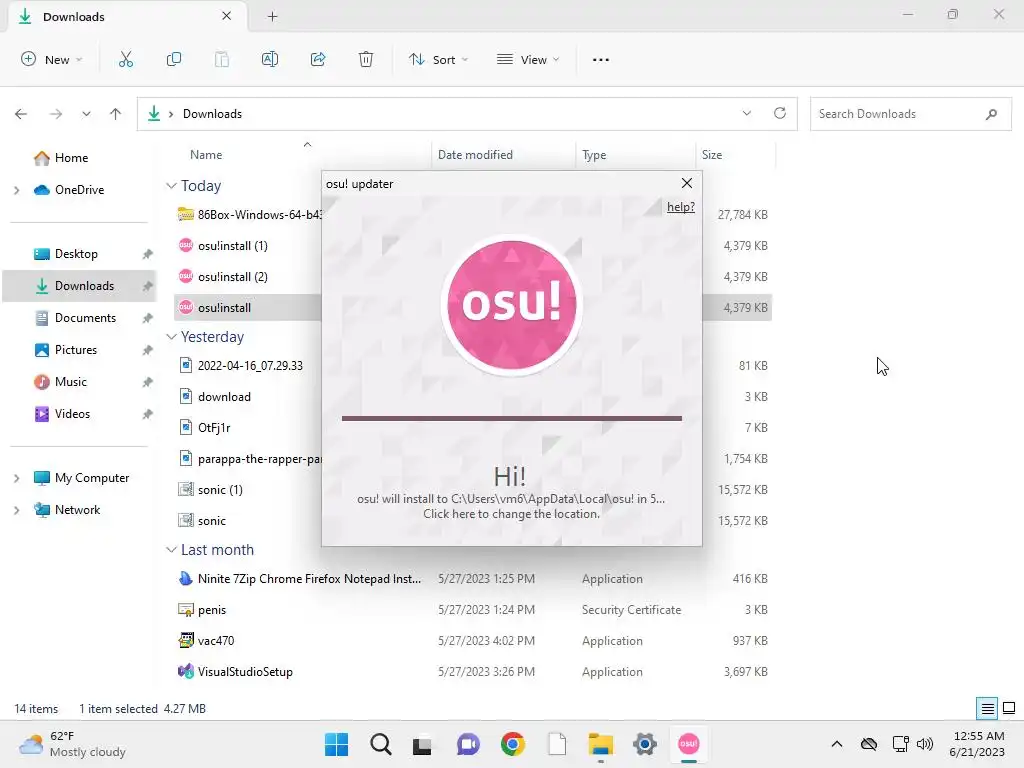Go up one folder level arrow
This screenshot has height=768, width=1024.
[116, 114]
